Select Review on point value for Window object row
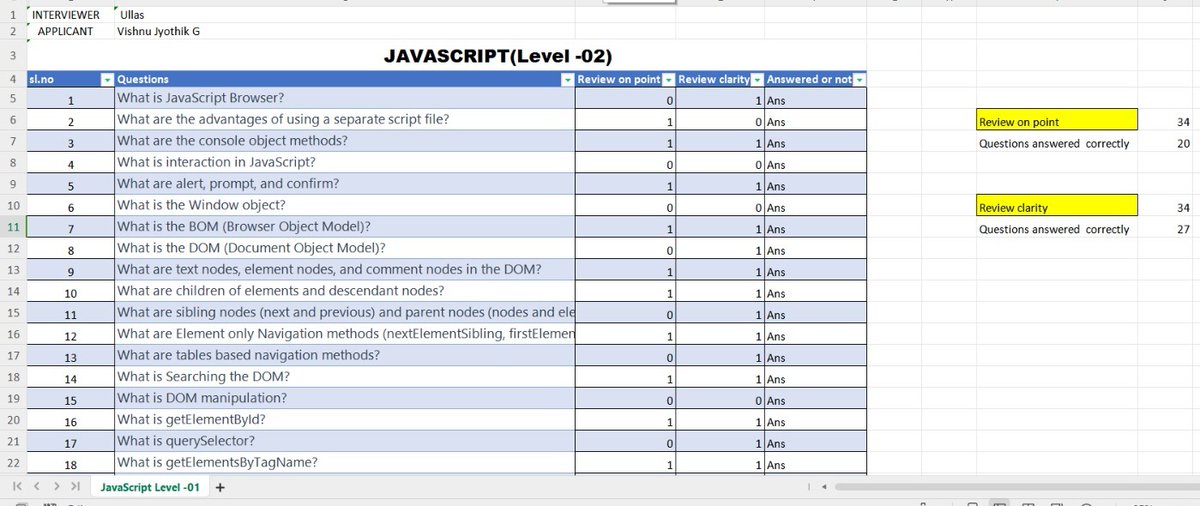1200x506 pixels. pos(626,207)
